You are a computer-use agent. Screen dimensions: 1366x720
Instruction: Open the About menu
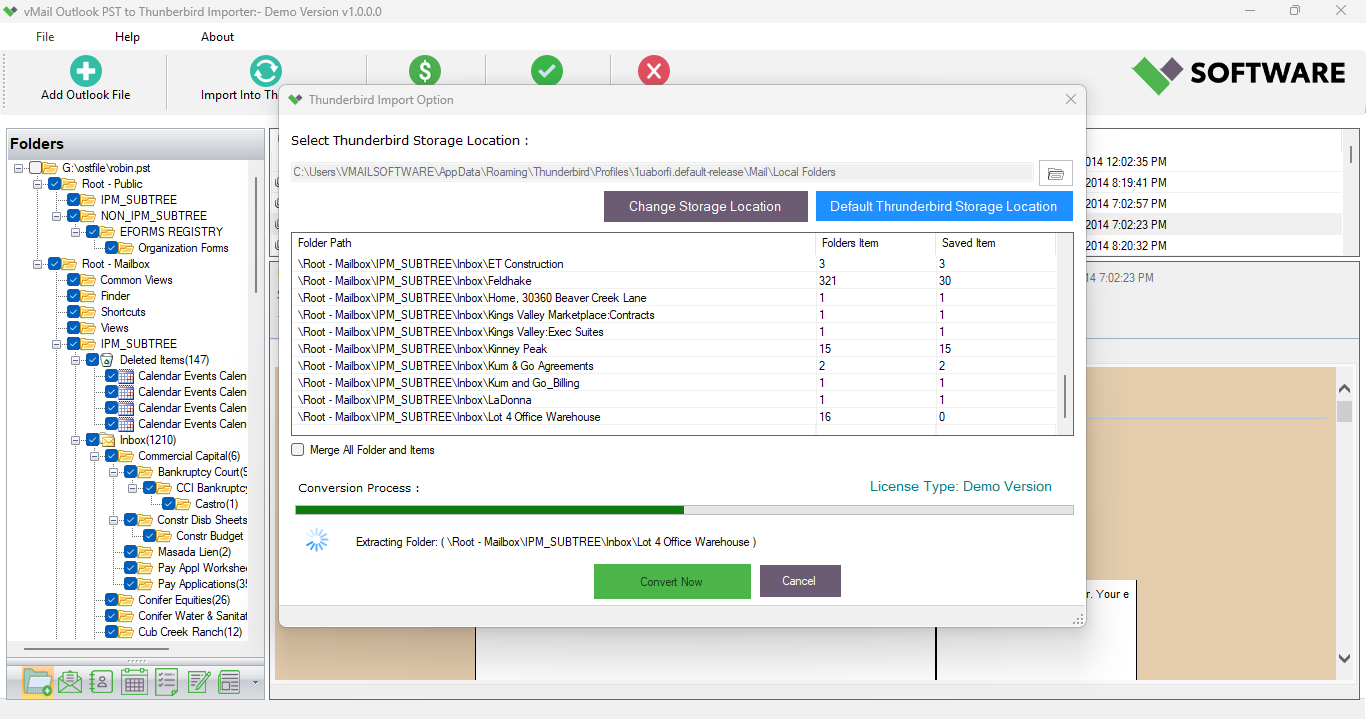click(217, 36)
